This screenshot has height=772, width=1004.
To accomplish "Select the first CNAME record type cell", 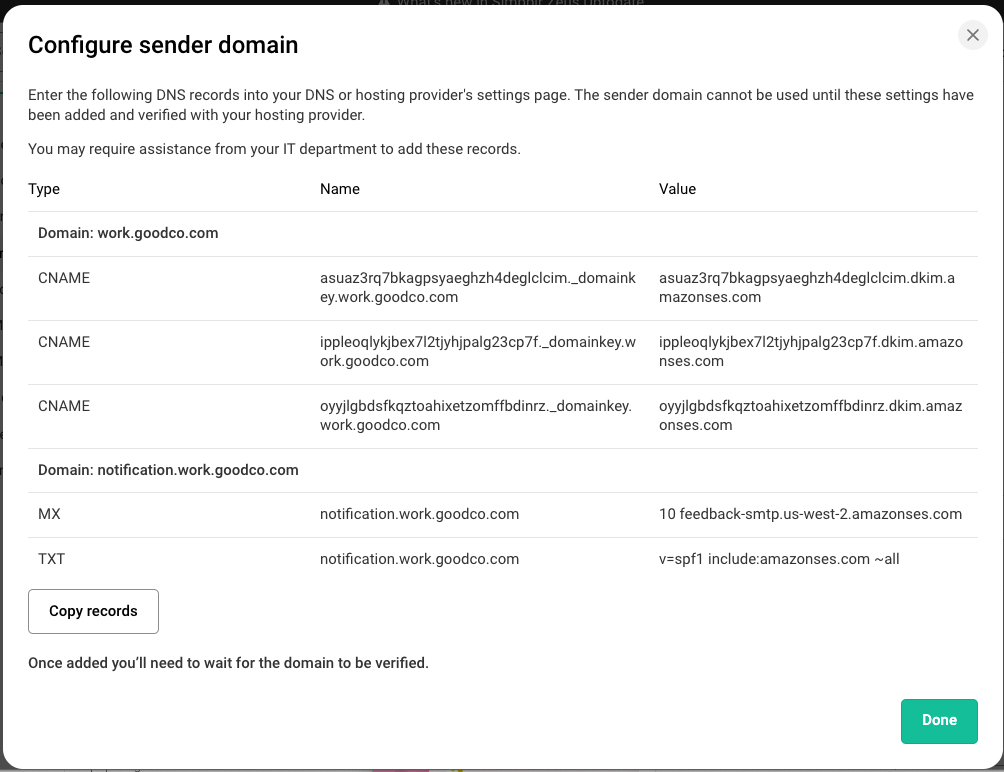I will pyautogui.click(x=64, y=278).
